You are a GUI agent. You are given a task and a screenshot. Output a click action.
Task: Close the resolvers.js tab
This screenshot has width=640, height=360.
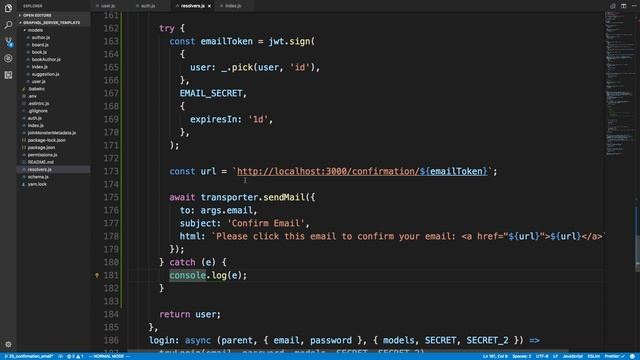click(x=209, y=6)
